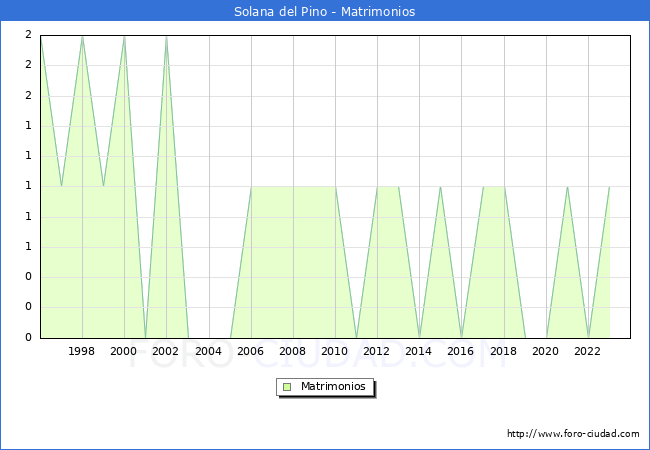Click the 2016 label on the x-axis
Screen dimensions: 650x450
pos(461,352)
